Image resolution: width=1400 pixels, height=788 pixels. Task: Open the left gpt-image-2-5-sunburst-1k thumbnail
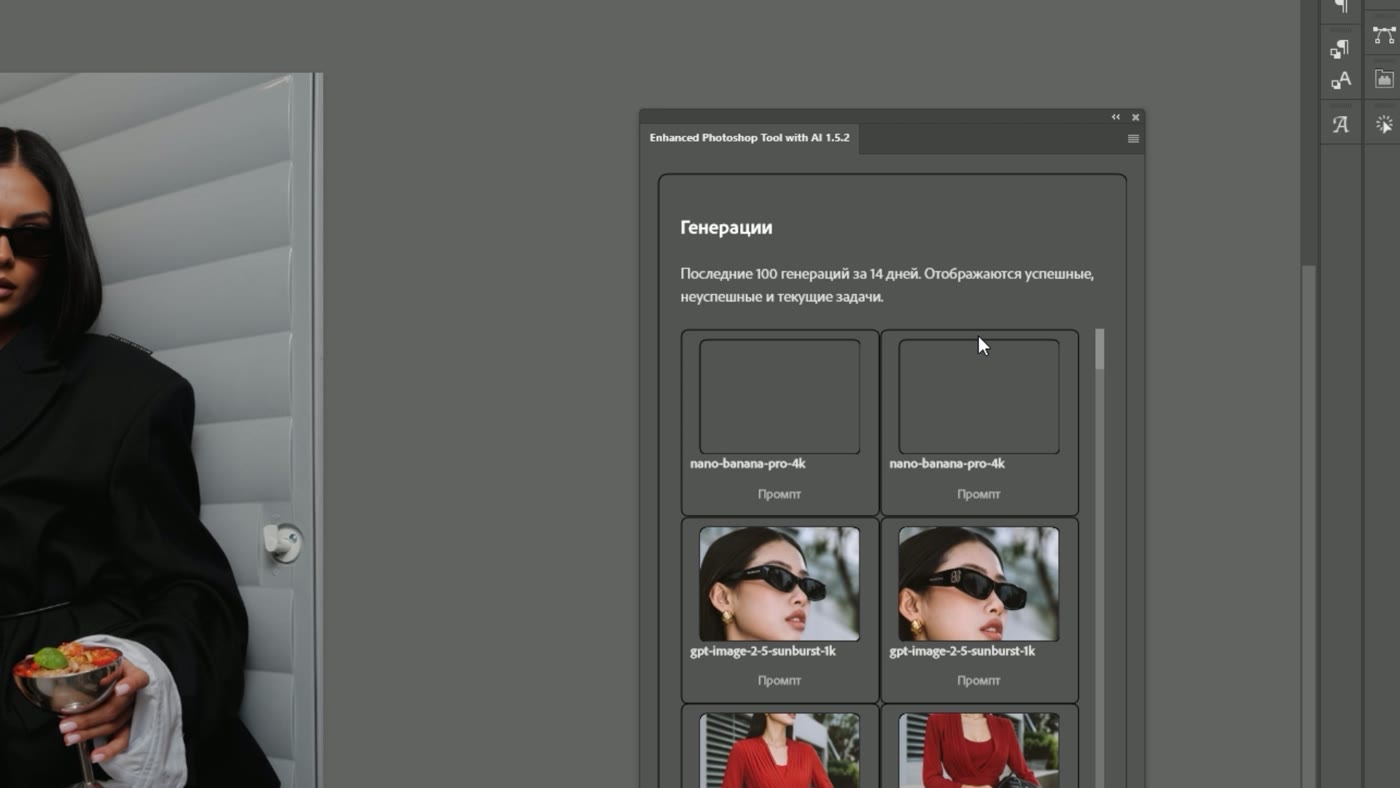779,584
